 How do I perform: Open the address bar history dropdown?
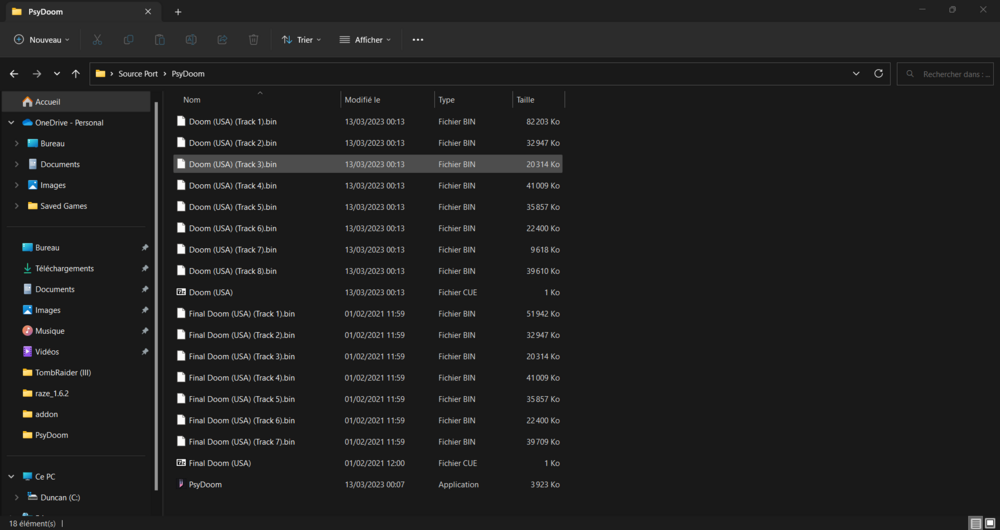[856, 74]
